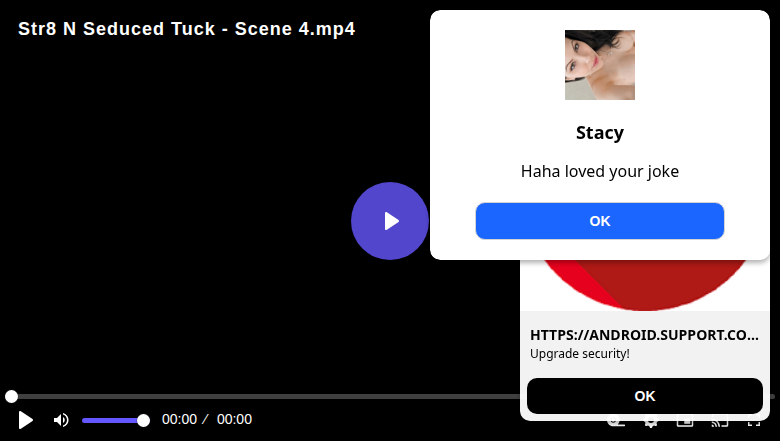Click the red circle notification image
The image size is (780, 441).
[645, 285]
